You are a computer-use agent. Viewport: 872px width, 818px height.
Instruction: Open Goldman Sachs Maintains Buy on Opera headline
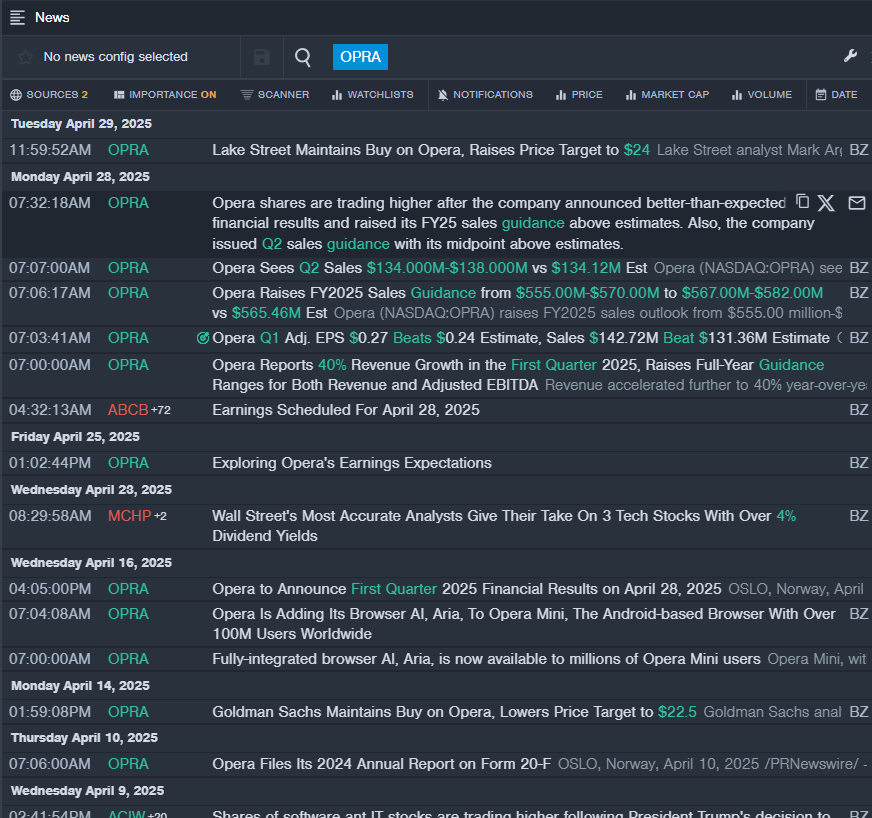point(454,712)
